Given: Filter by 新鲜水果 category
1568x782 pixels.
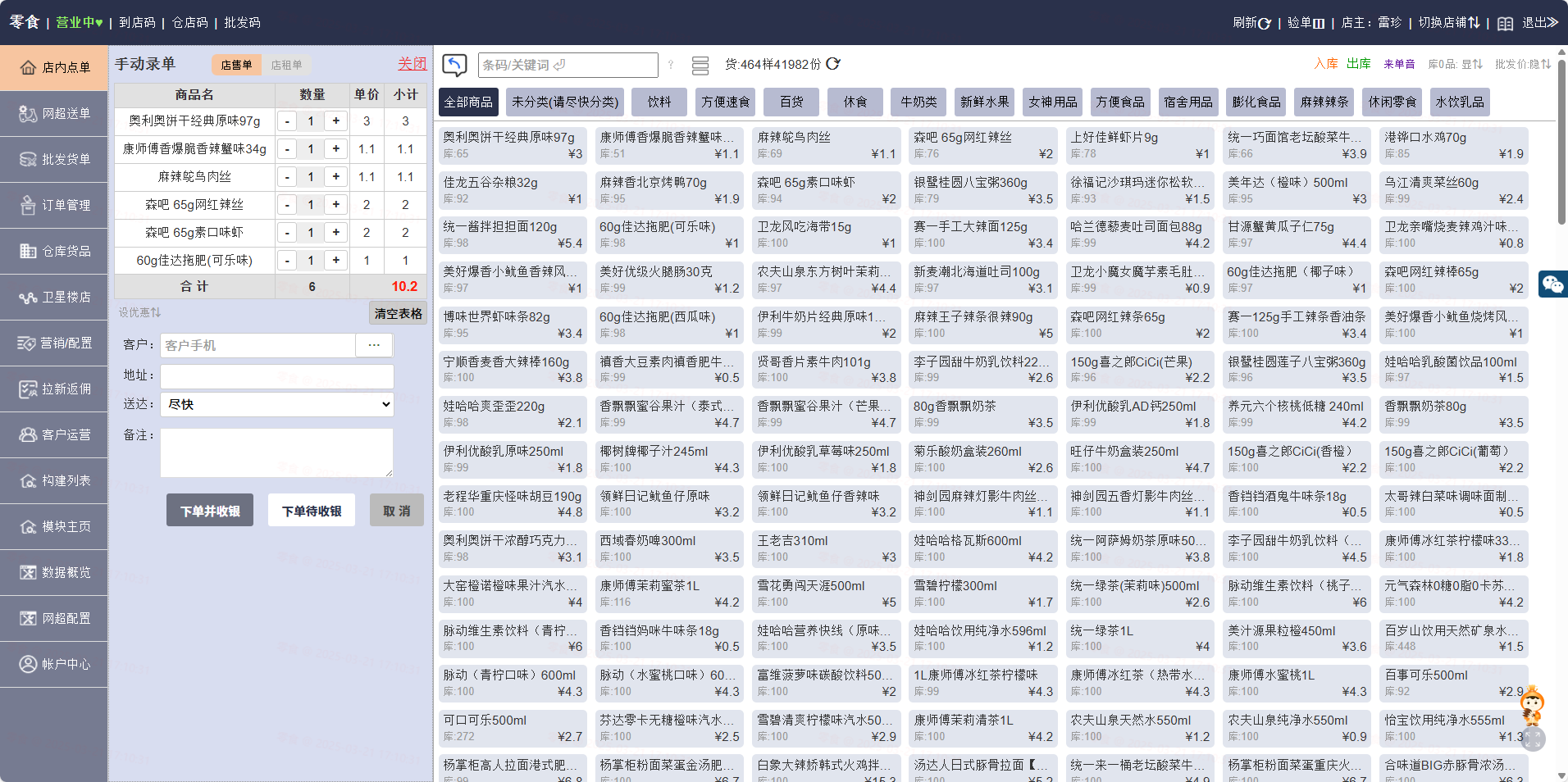Looking at the screenshot, I should pyautogui.click(x=985, y=102).
